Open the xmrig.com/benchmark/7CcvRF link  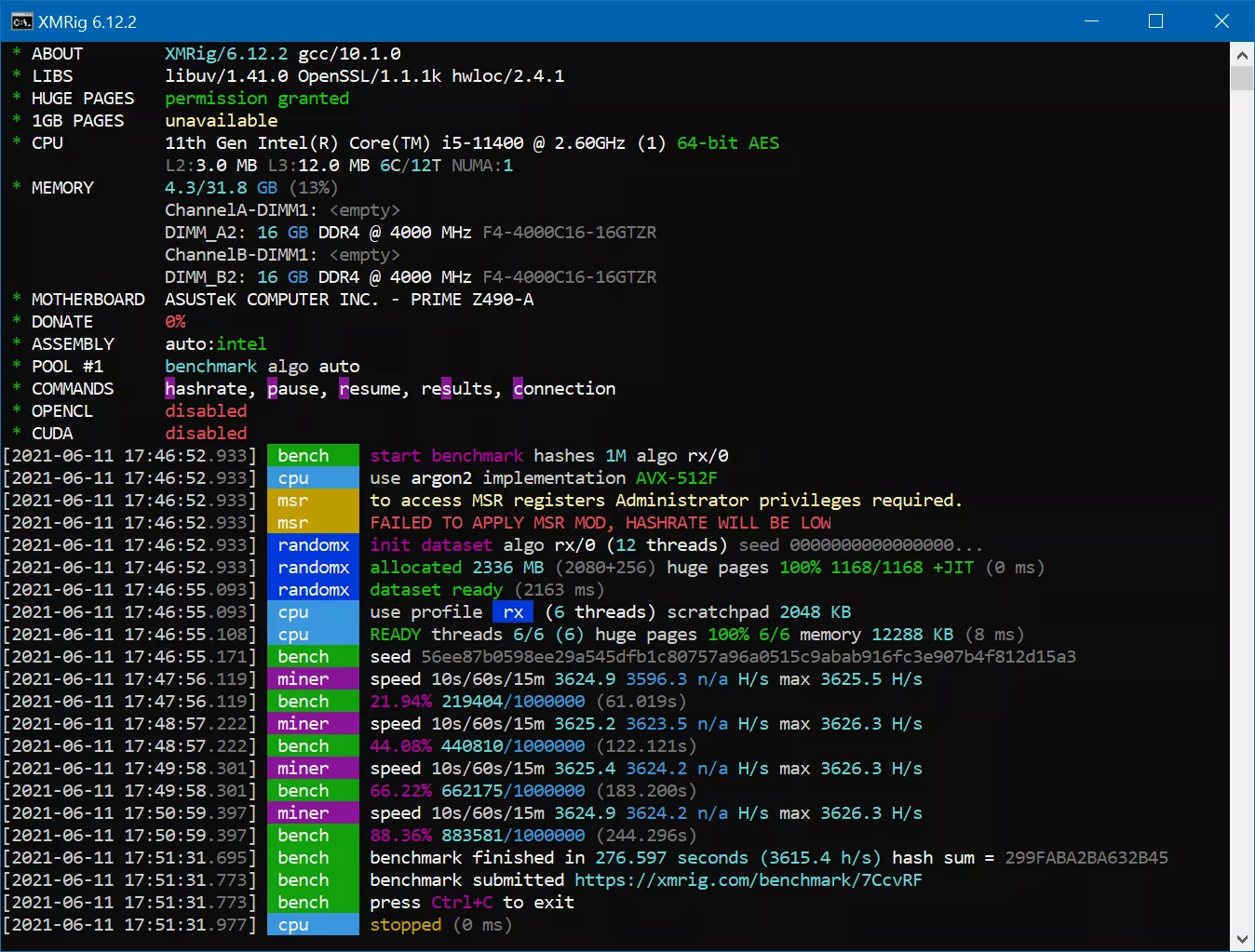pyautogui.click(x=748, y=879)
